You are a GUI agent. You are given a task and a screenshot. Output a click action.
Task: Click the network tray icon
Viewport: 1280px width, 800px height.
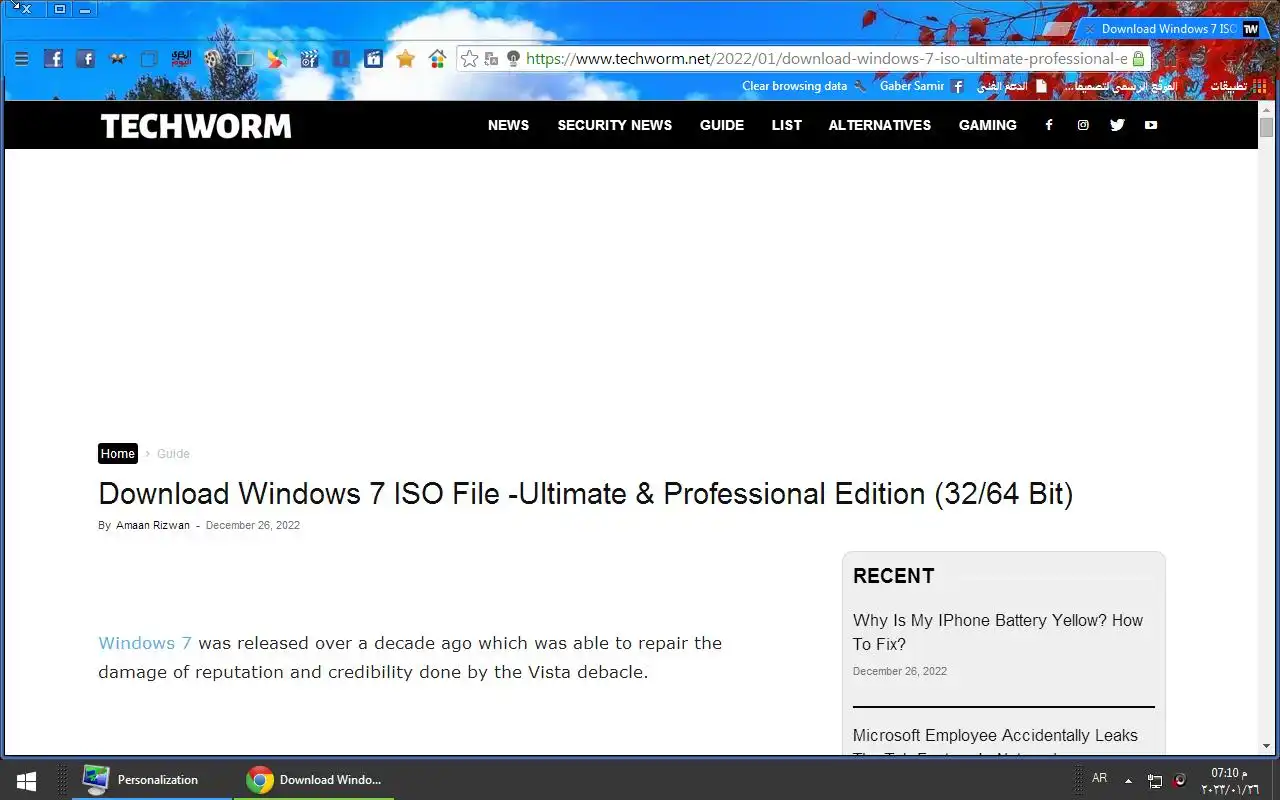pos(1155,780)
